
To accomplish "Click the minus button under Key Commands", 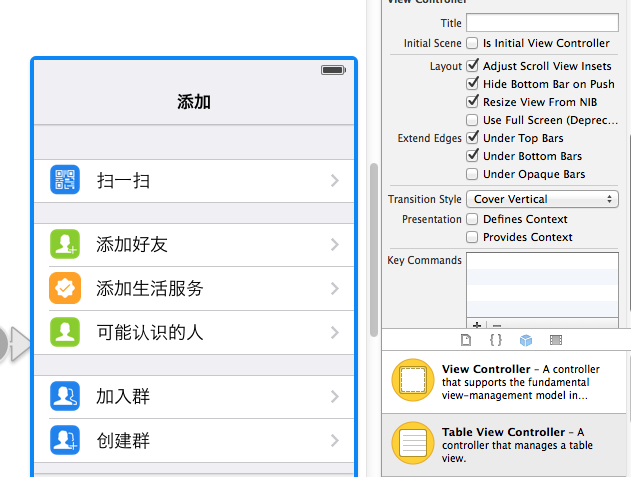I will tap(497, 324).
